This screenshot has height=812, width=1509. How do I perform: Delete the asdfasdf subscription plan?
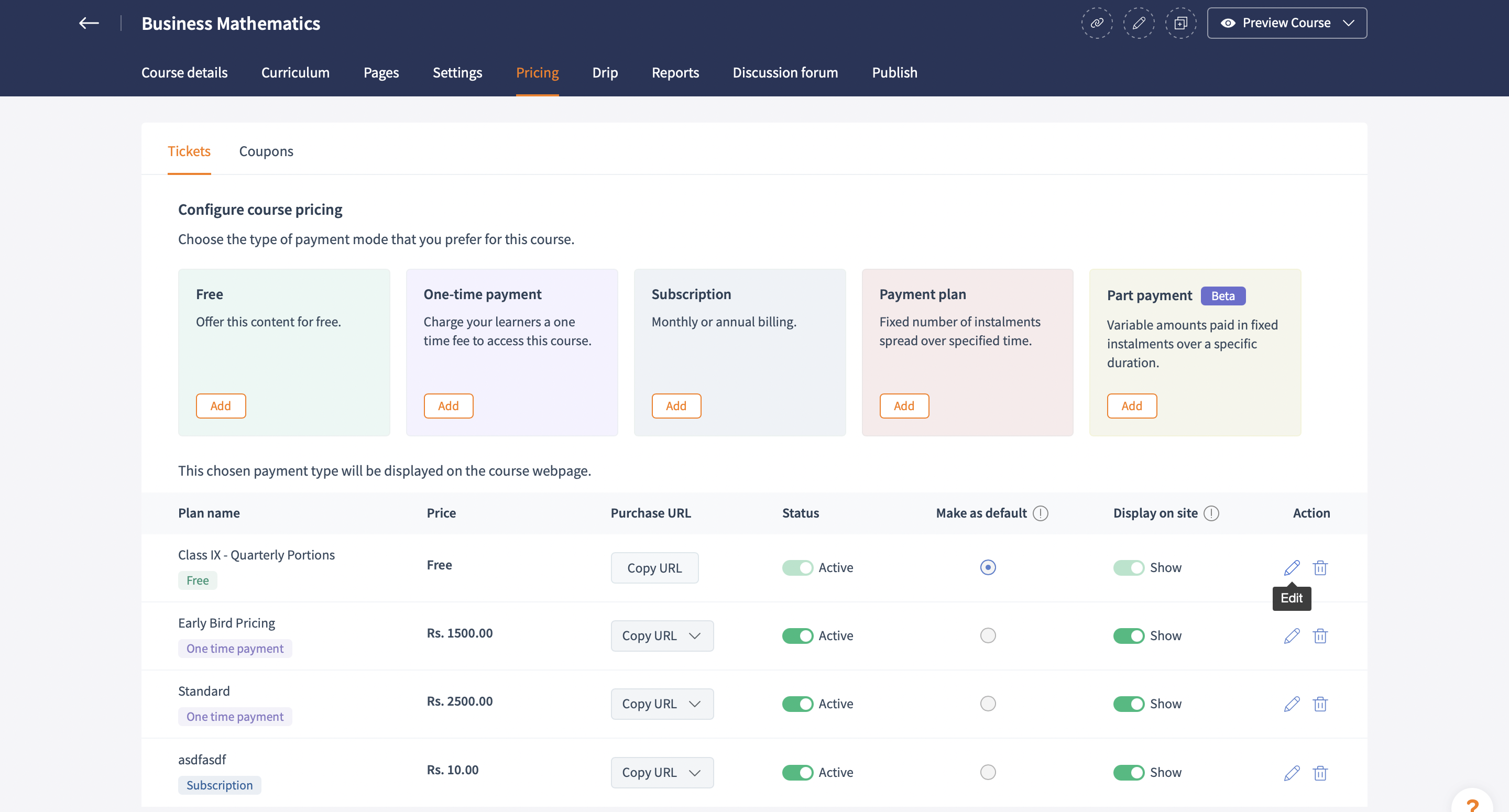(1320, 773)
